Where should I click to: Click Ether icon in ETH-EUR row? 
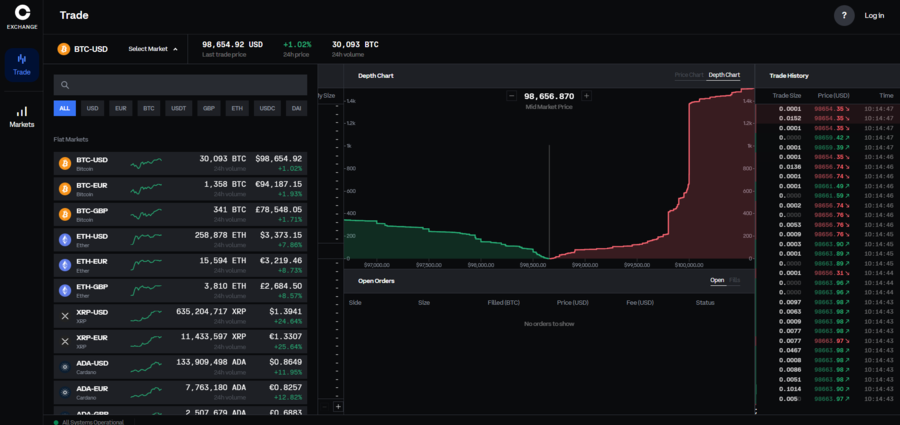[65, 265]
